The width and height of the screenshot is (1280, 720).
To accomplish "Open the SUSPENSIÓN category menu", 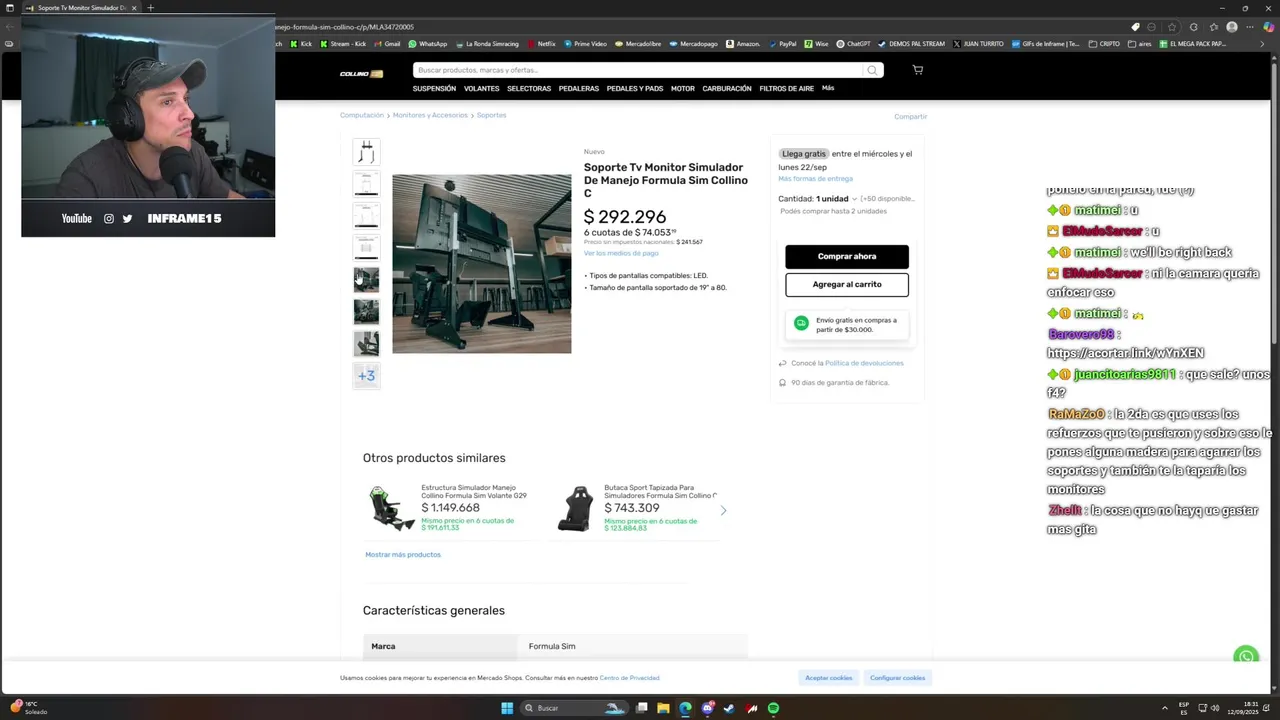I will [x=434, y=88].
